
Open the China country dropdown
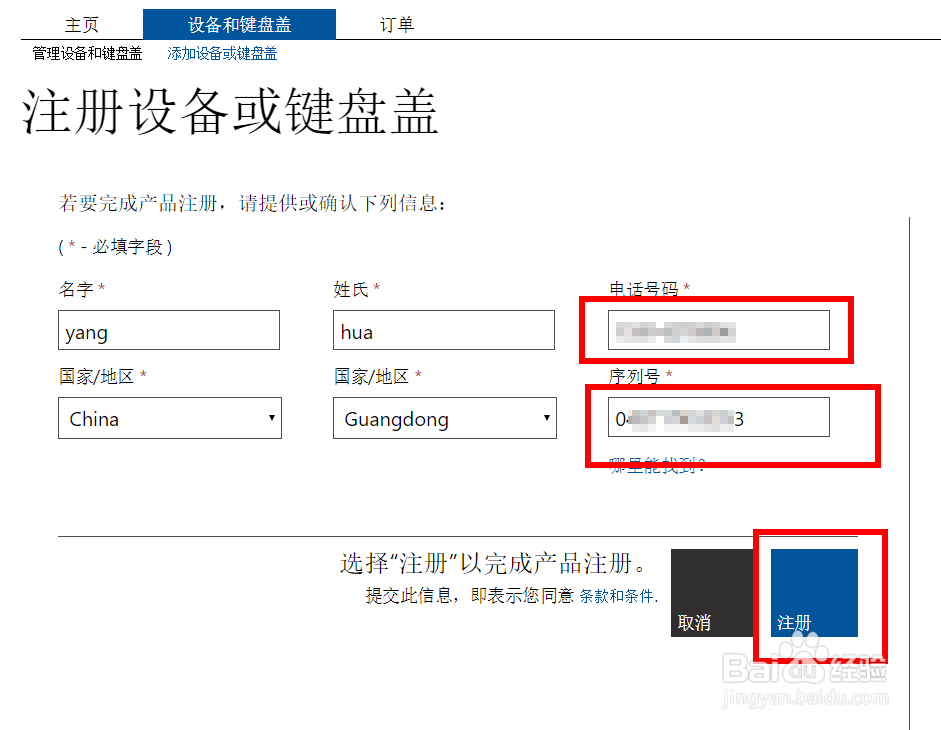pyautogui.click(x=170, y=418)
